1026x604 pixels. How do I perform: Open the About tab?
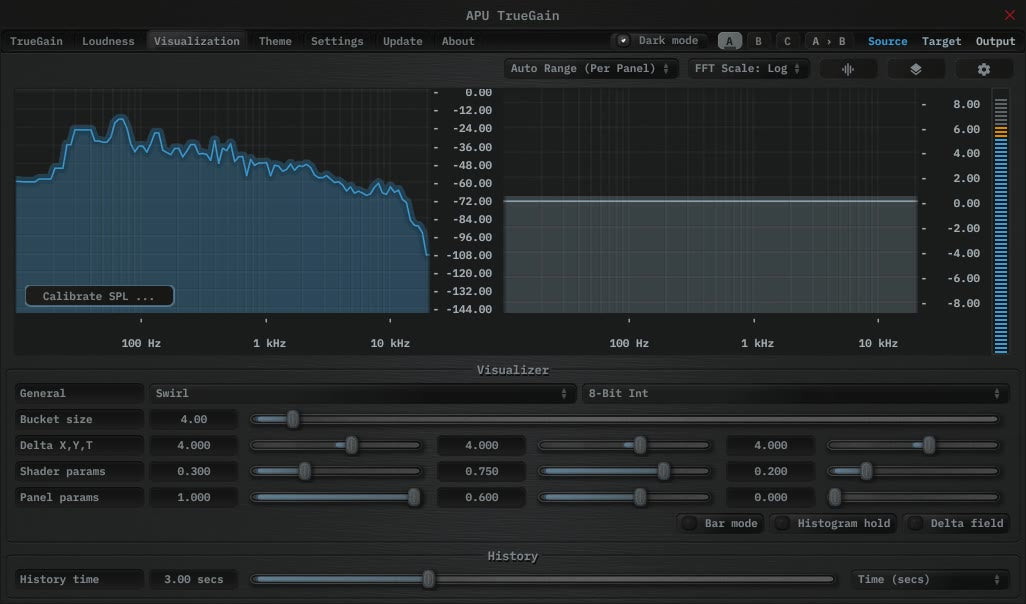point(458,41)
